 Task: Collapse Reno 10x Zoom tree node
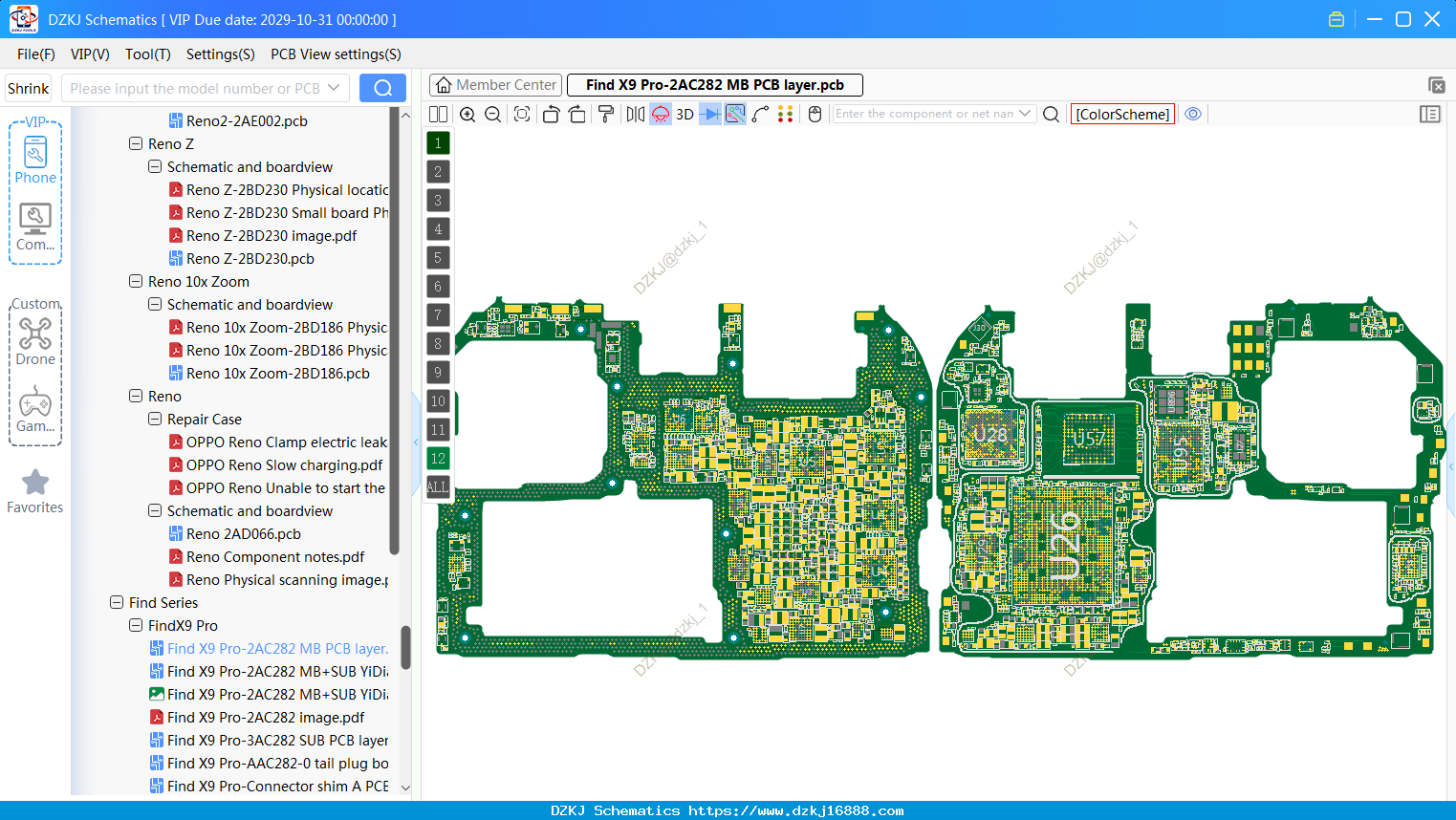tap(136, 281)
